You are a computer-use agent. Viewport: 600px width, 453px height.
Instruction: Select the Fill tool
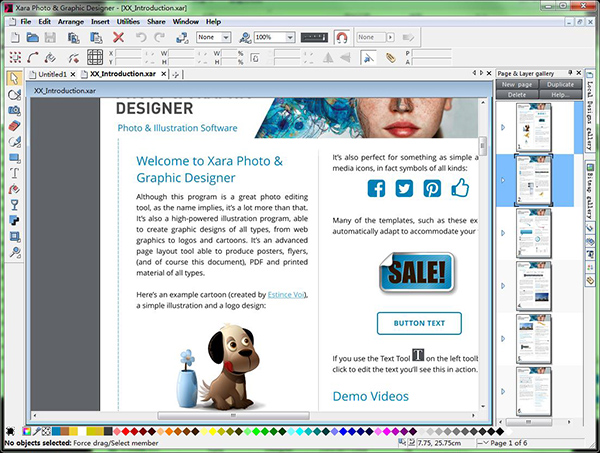14,189
